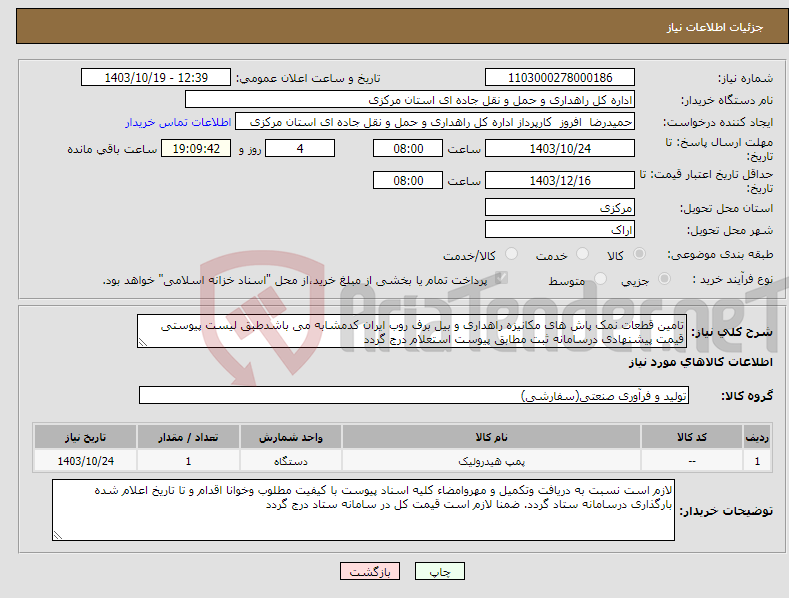Click the resize handle of description textarea
The width and height of the screenshot is (789, 598).
[x=143, y=343]
